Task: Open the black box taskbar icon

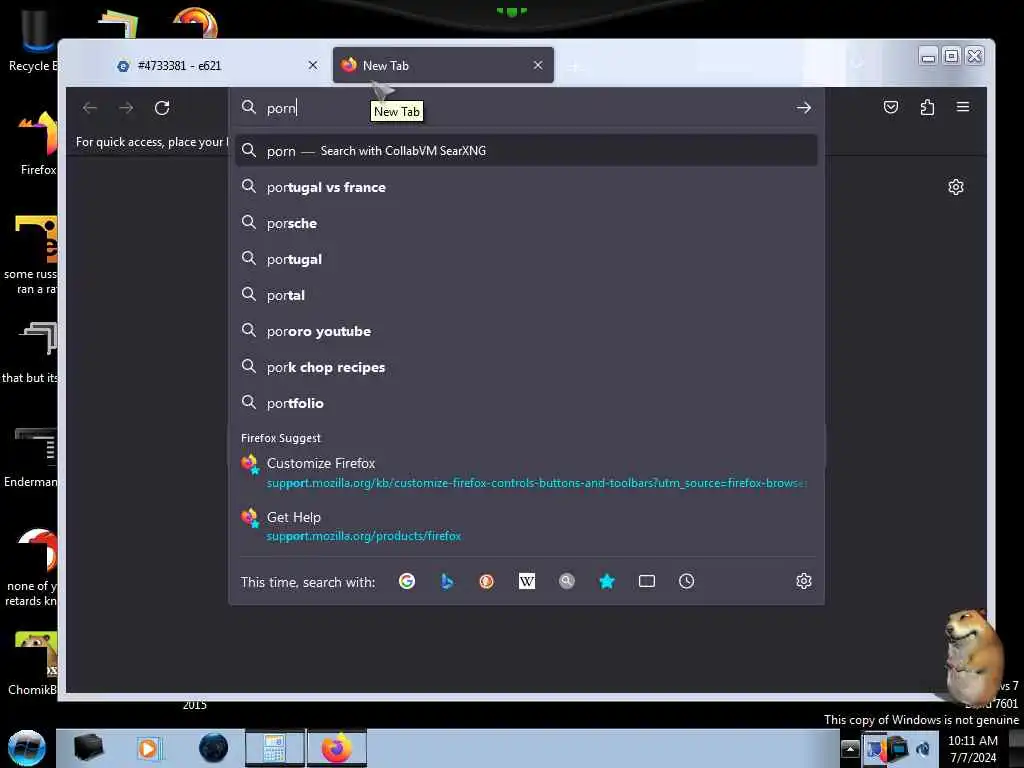Action: (88, 748)
